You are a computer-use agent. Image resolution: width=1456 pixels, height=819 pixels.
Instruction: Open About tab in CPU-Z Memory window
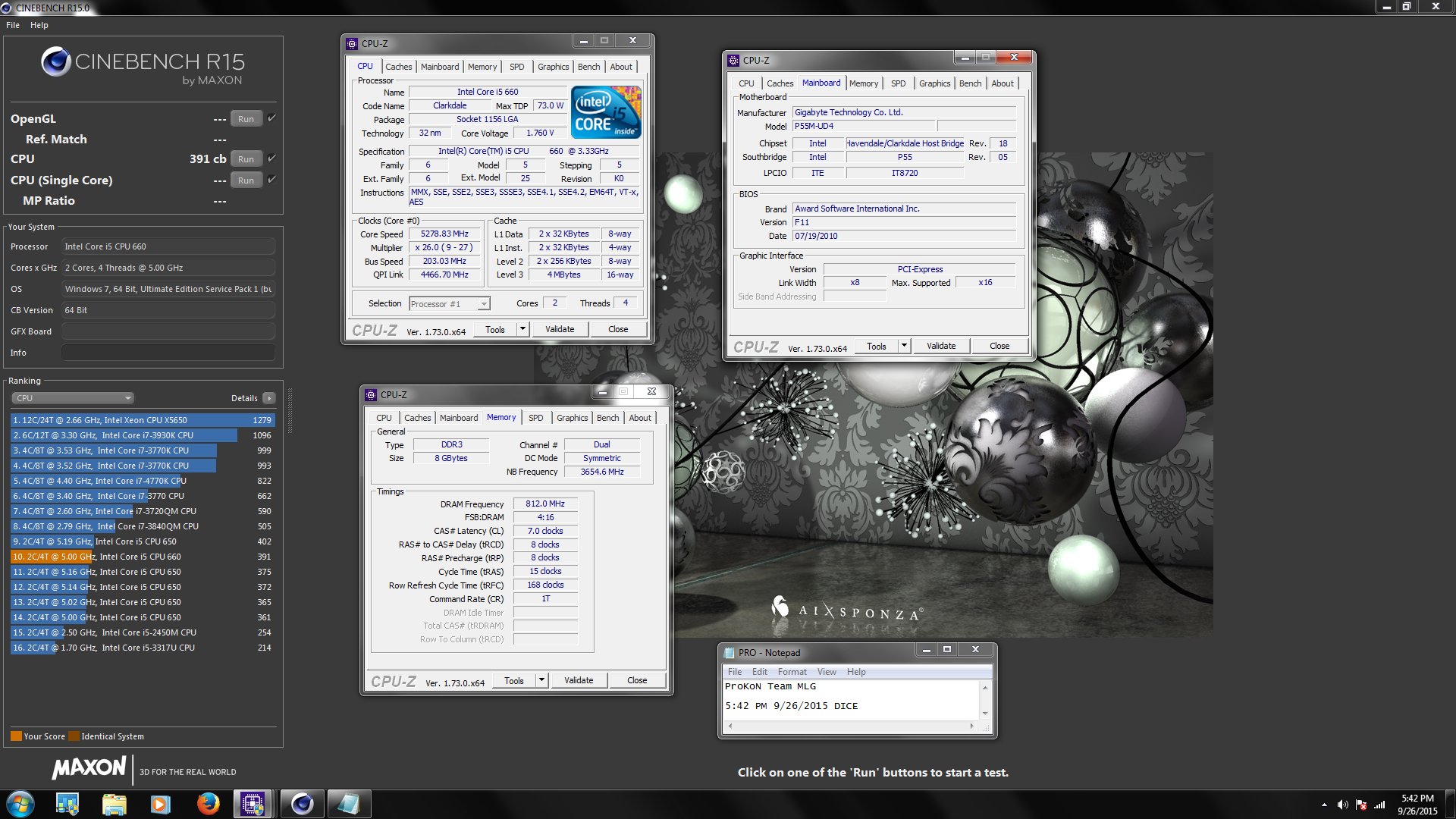click(x=640, y=418)
